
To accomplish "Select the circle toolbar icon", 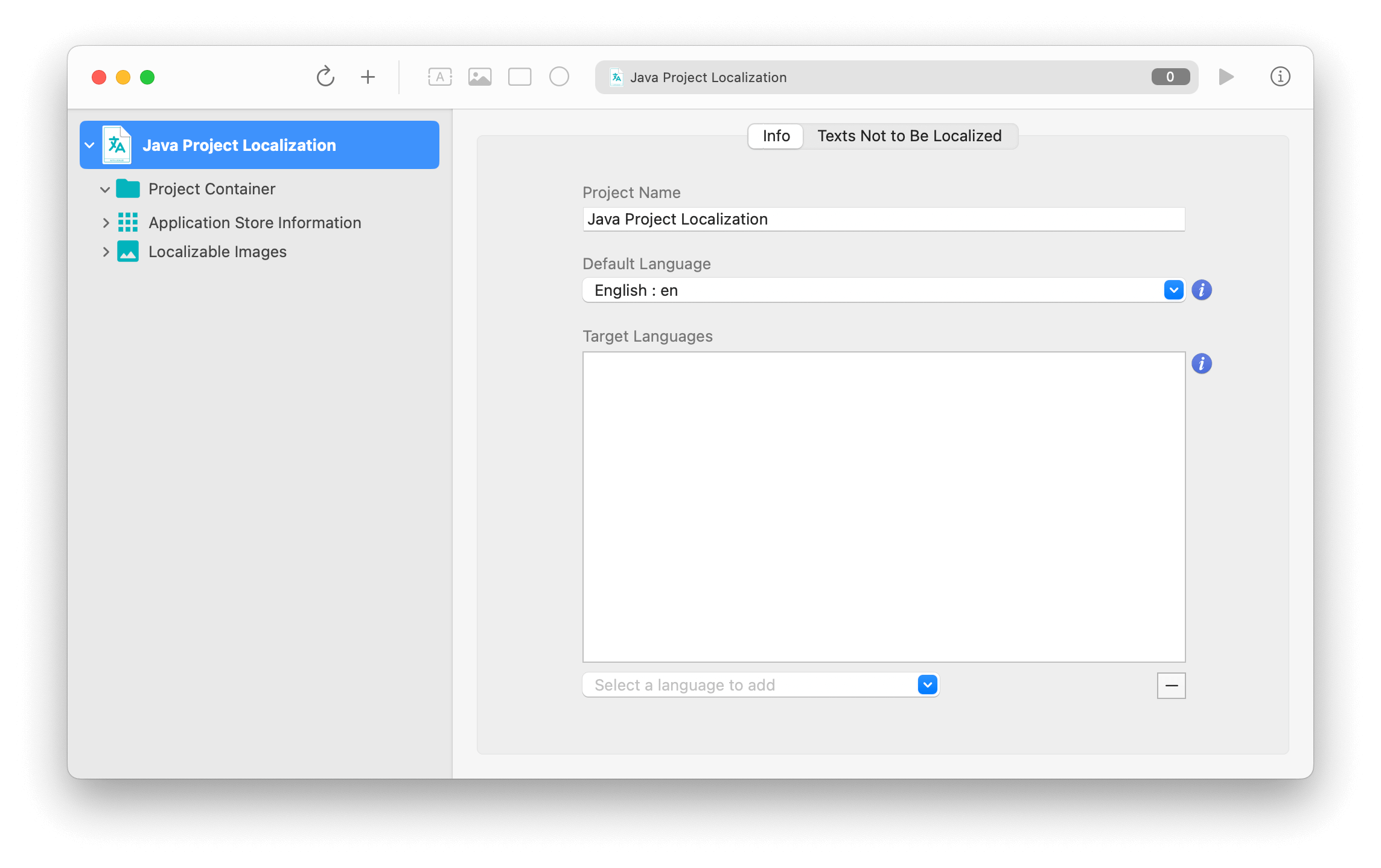I will pyautogui.click(x=559, y=77).
